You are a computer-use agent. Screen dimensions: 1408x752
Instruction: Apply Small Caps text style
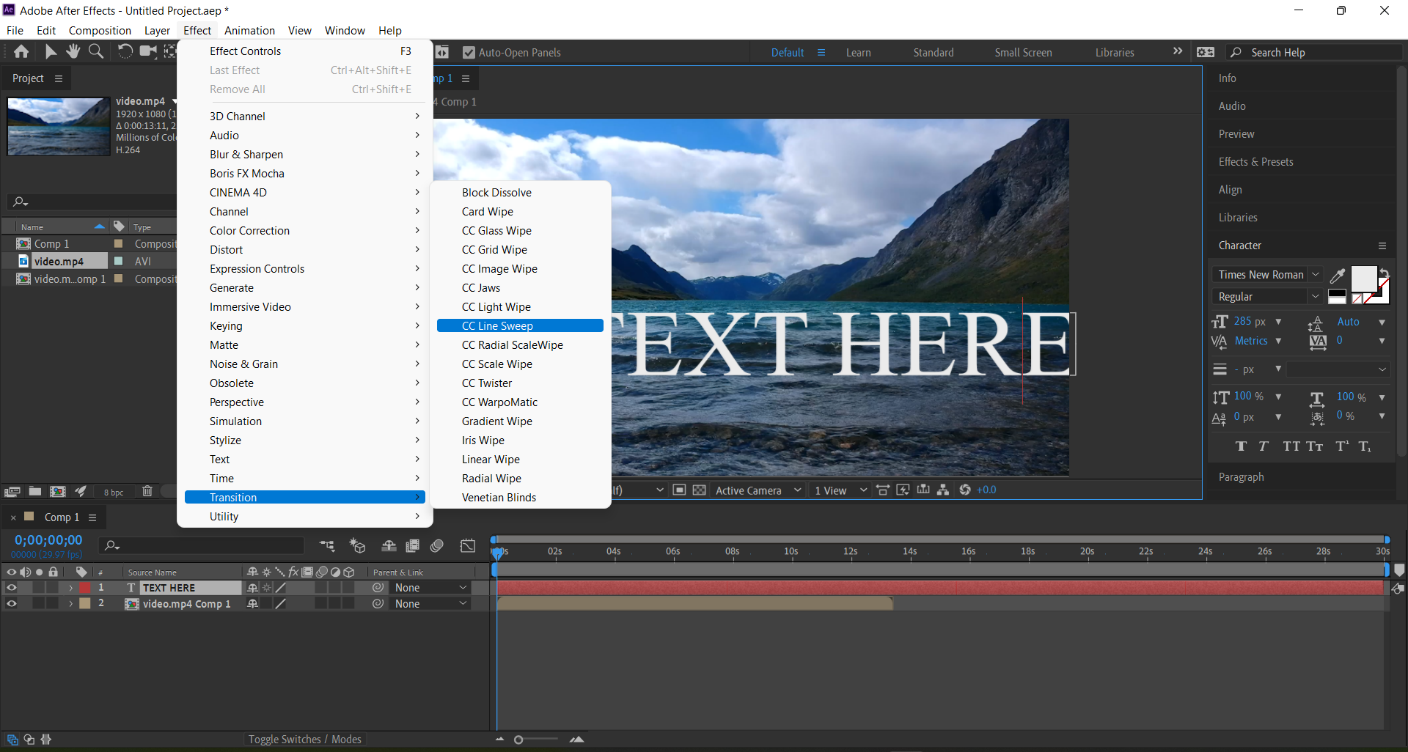click(1317, 446)
